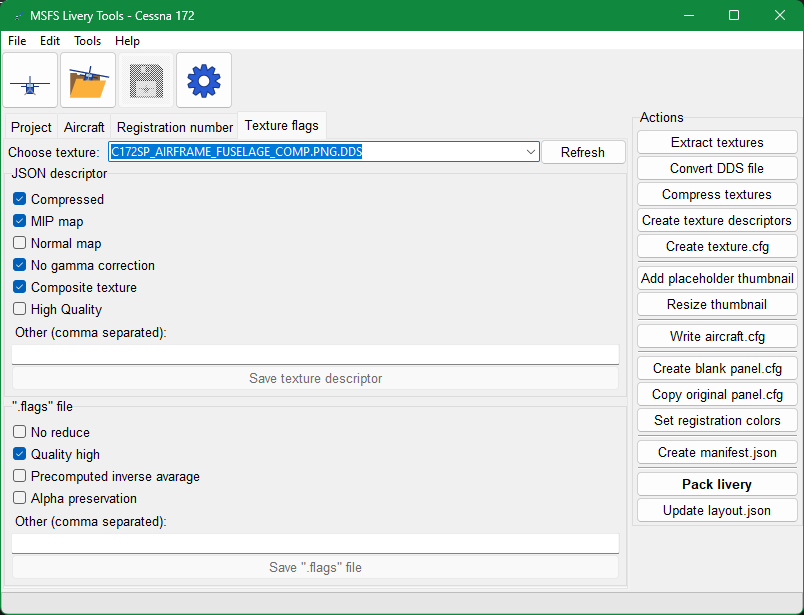Click the Pack livery button
Image resolution: width=804 pixels, height=615 pixels.
click(717, 484)
